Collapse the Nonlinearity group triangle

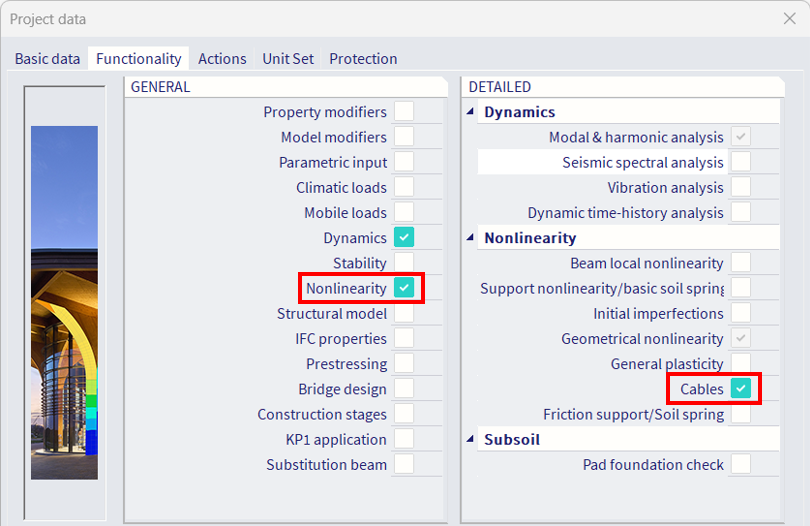coord(470,237)
